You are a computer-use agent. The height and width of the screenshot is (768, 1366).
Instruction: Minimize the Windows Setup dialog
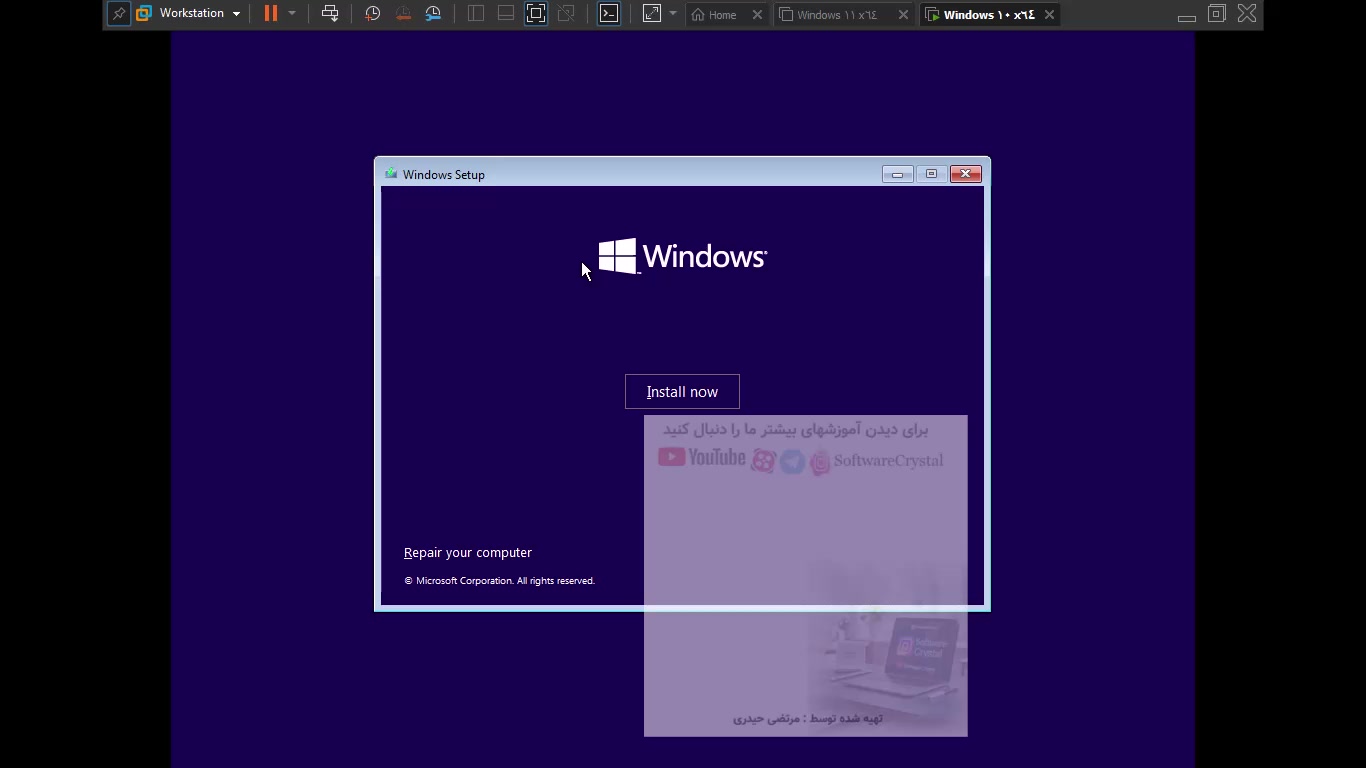coord(897,174)
